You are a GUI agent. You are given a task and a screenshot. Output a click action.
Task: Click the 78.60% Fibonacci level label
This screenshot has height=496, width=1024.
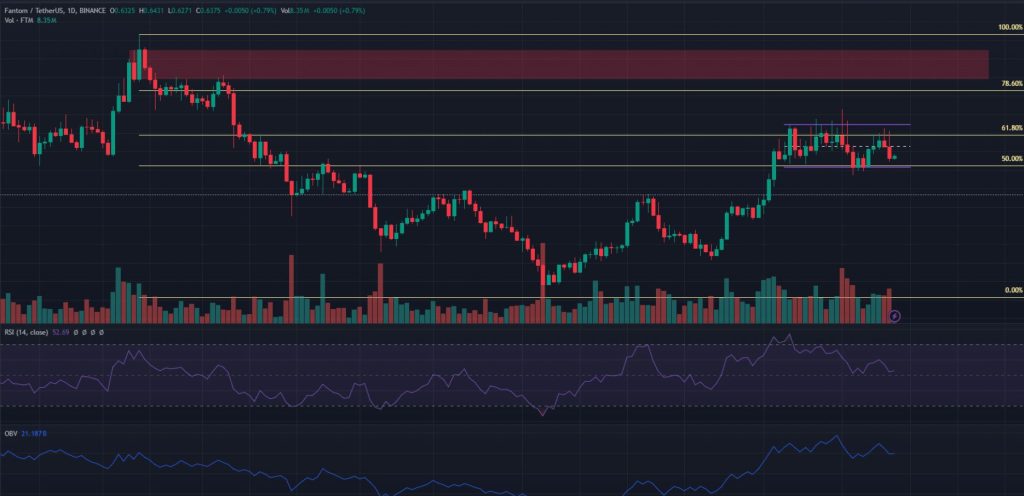(1011, 84)
